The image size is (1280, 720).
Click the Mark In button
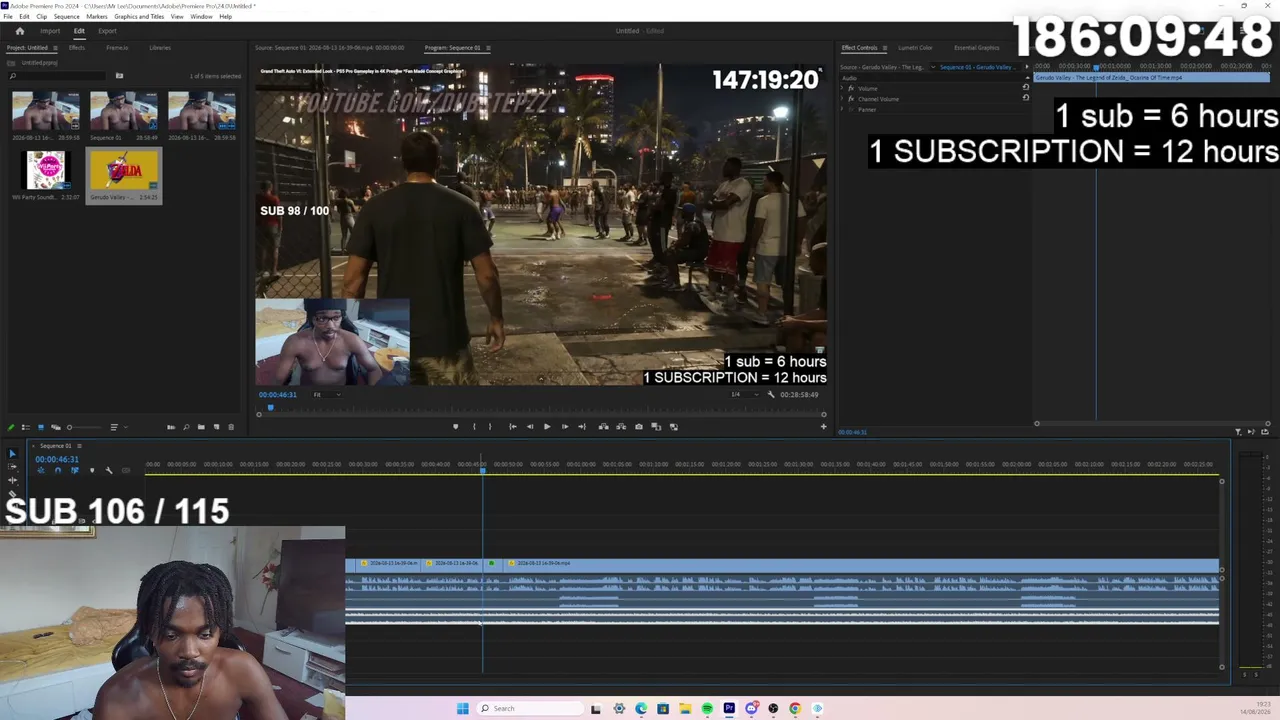pyautogui.click(x=474, y=427)
